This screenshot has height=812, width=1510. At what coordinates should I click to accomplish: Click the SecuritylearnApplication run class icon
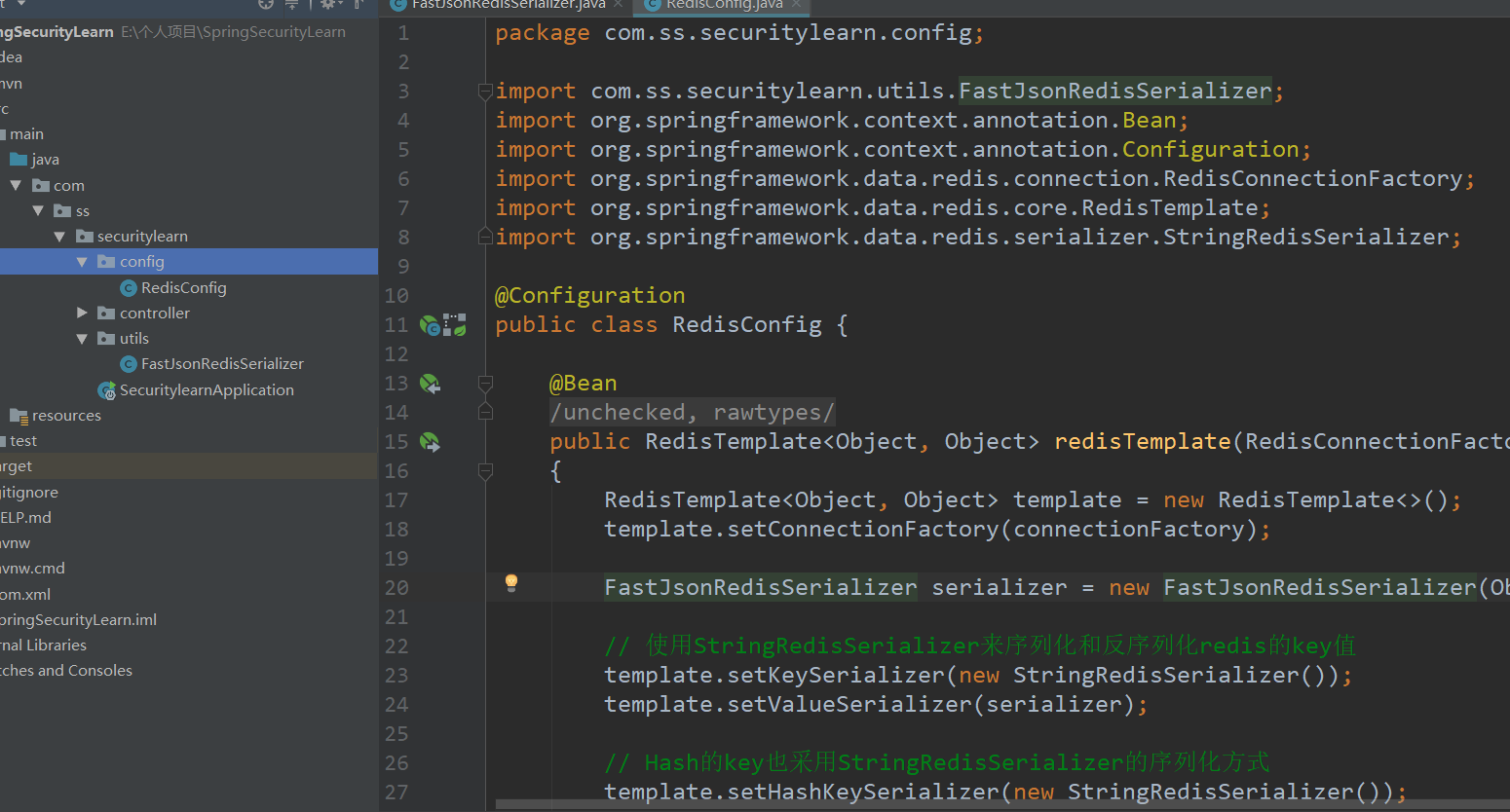pyautogui.click(x=107, y=390)
